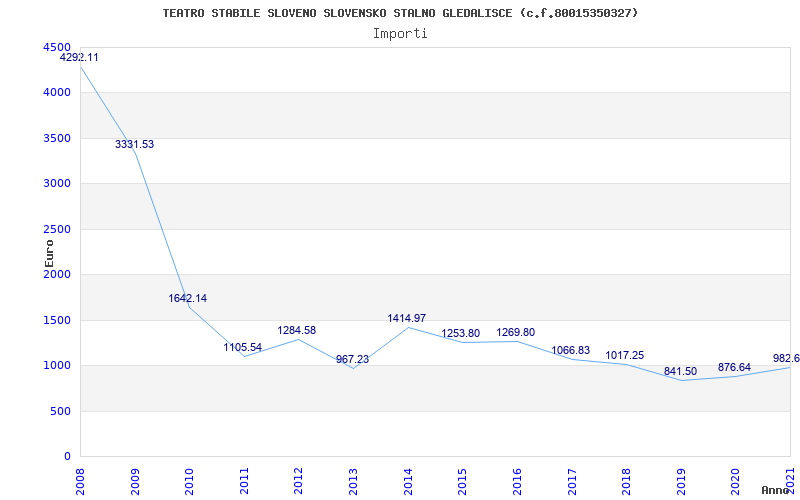The image size is (800, 500).
Task: Select the data label 841.50
Action: (x=680, y=371)
